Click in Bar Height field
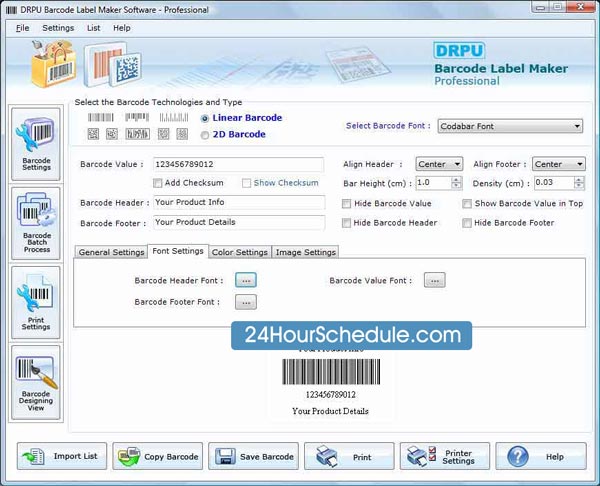600x486 pixels. click(434, 183)
